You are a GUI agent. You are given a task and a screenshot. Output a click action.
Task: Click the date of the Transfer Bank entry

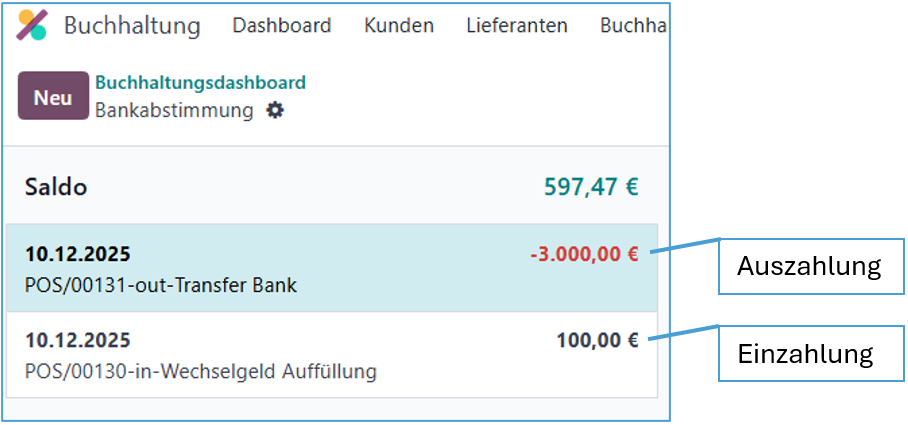(77, 254)
